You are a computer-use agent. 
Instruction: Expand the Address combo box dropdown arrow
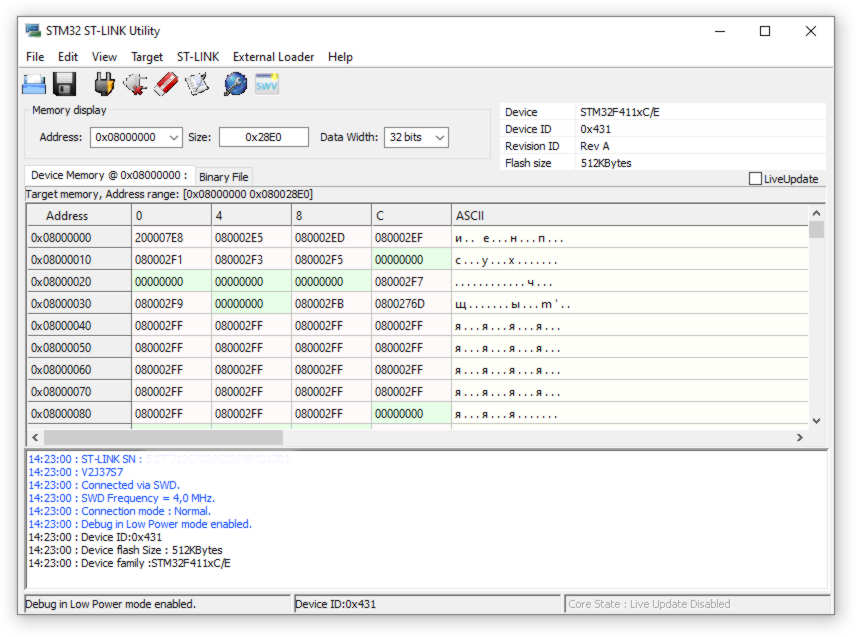tap(174, 138)
